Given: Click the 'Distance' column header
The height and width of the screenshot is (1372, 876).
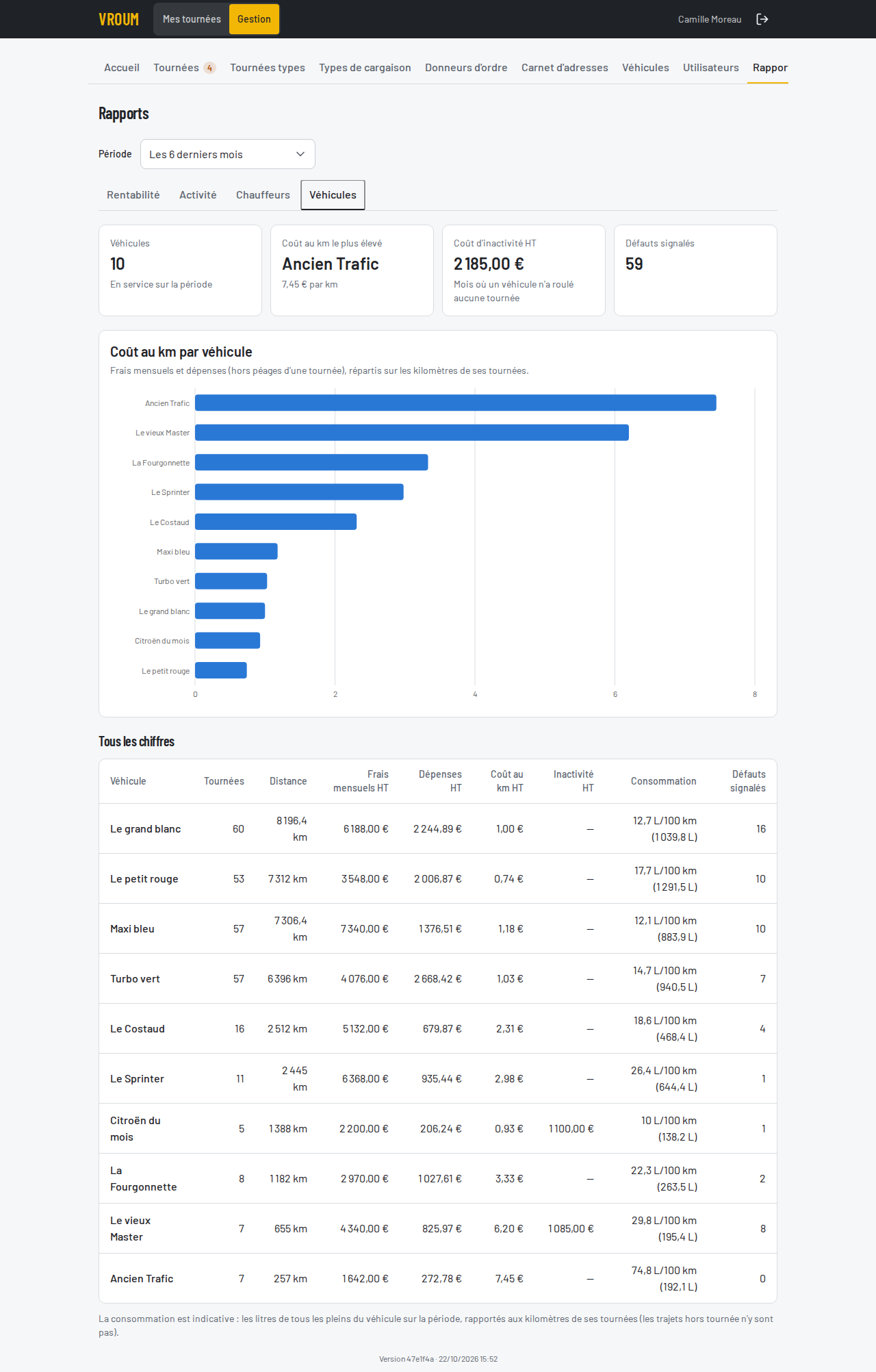Looking at the screenshot, I should coord(288,781).
